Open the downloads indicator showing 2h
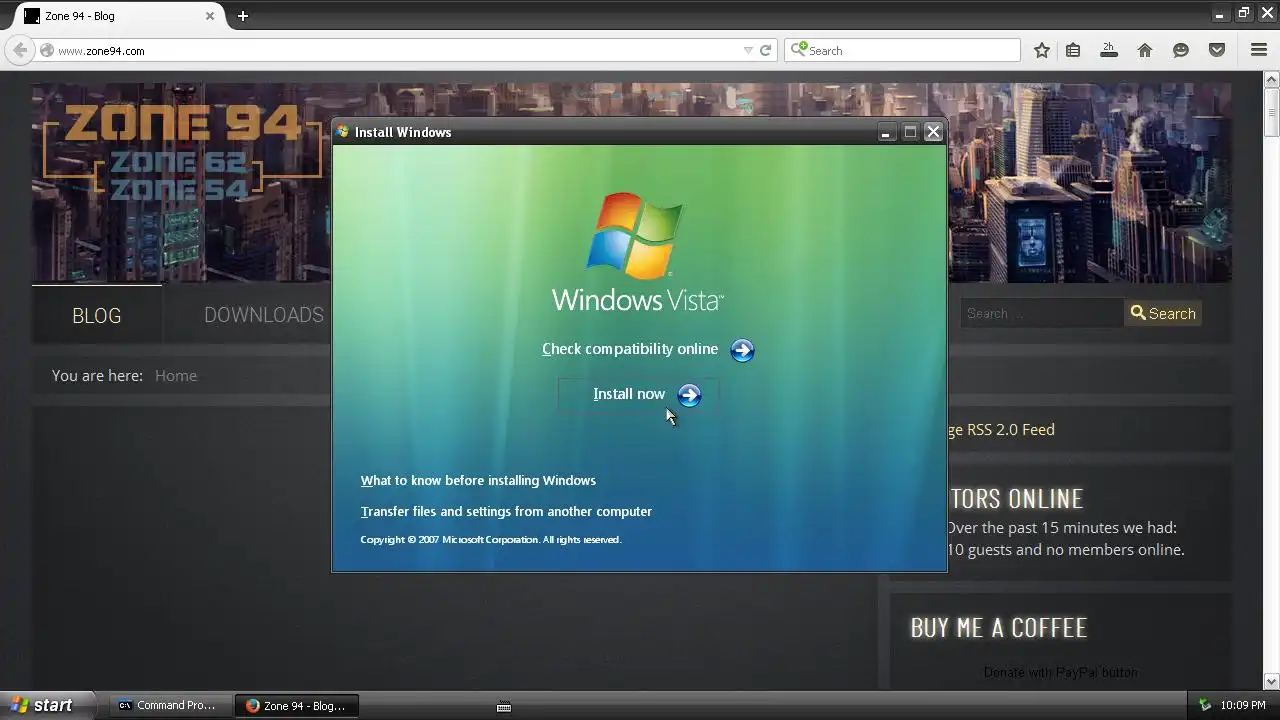Image resolution: width=1280 pixels, height=720 pixels. (1109, 50)
